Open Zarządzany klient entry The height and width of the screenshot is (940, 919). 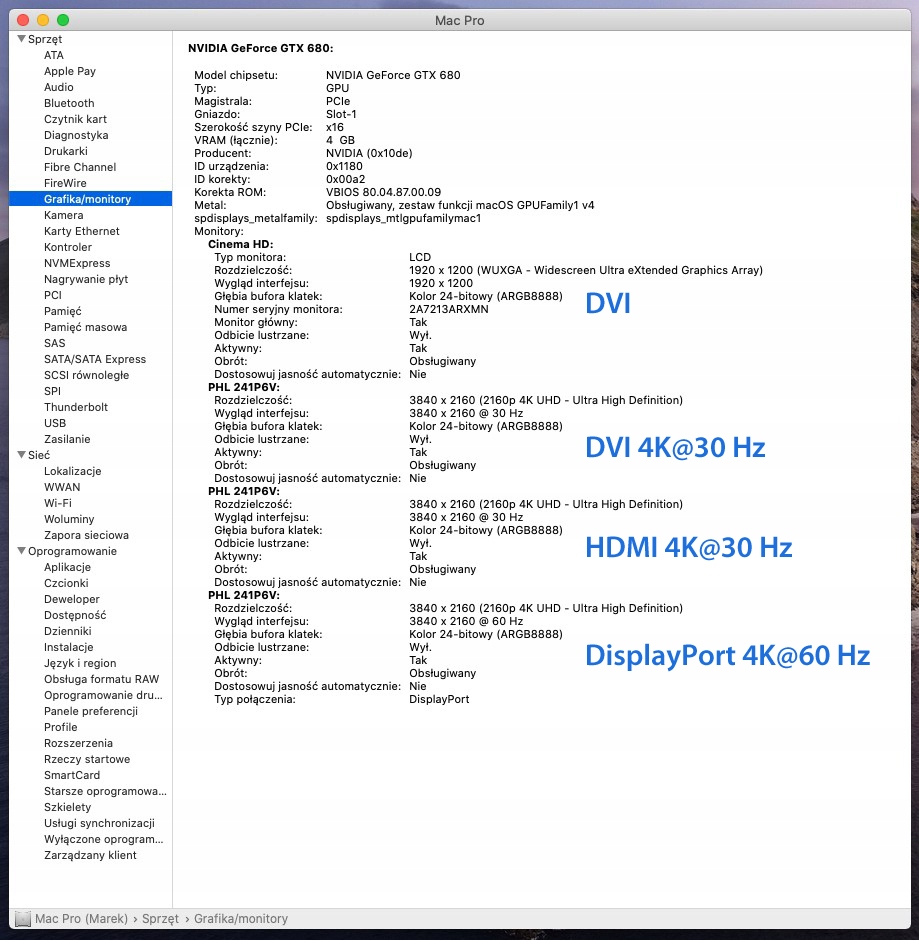coord(90,855)
